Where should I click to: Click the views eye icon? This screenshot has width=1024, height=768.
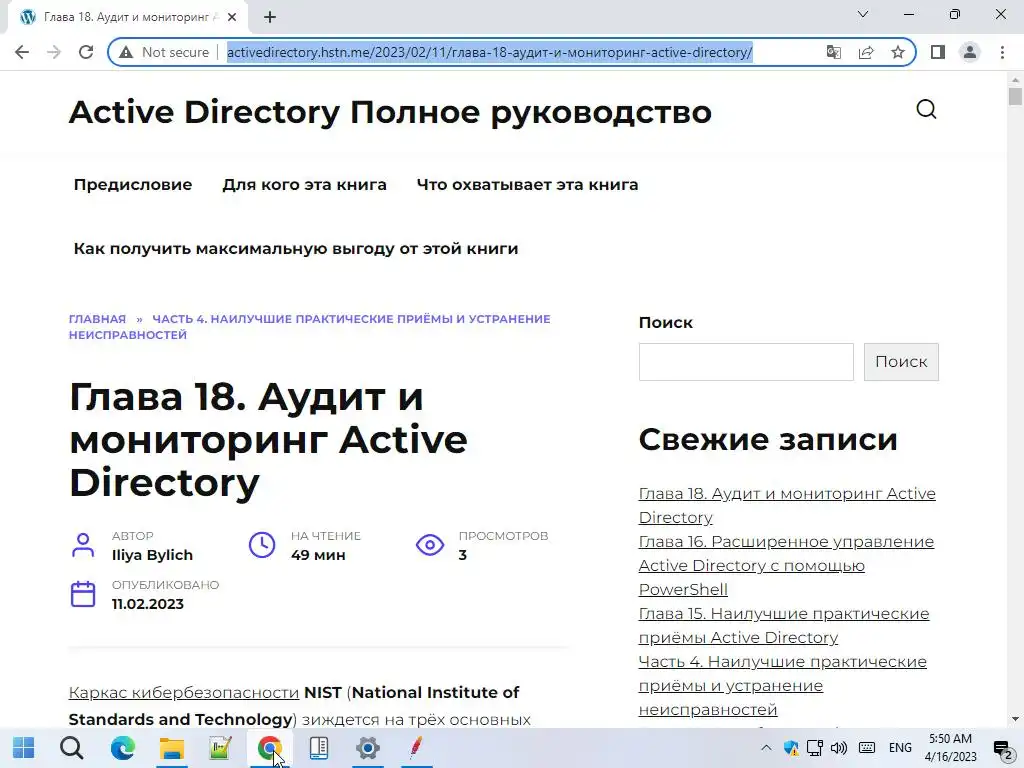430,545
